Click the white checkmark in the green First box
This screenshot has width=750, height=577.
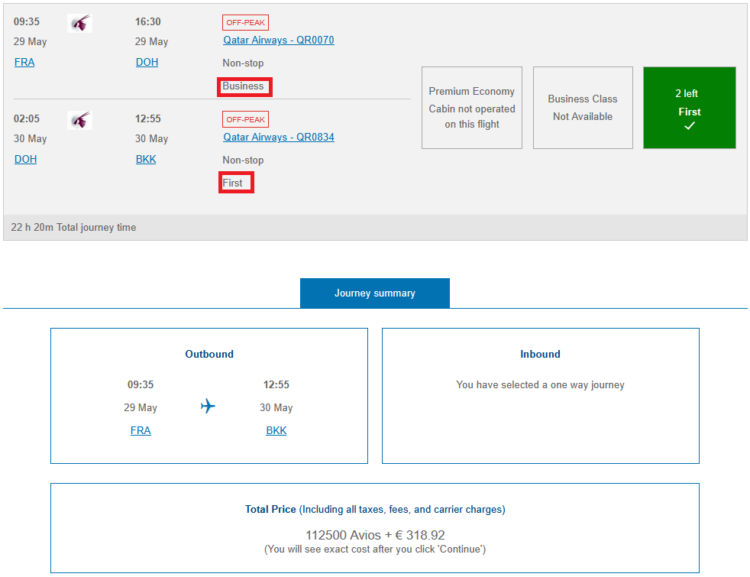coord(689,126)
